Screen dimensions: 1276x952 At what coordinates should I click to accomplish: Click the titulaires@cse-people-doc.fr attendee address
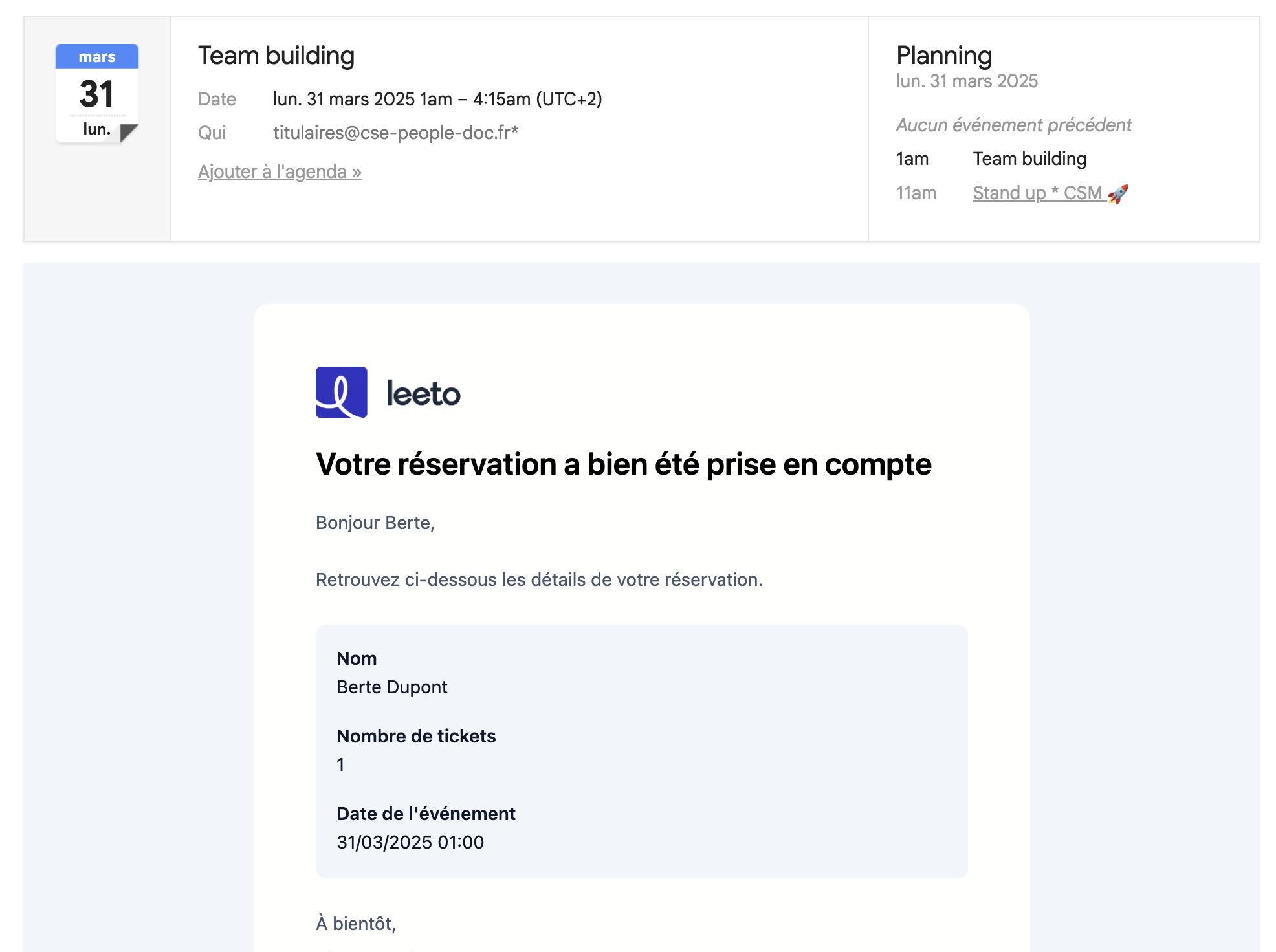click(x=395, y=133)
